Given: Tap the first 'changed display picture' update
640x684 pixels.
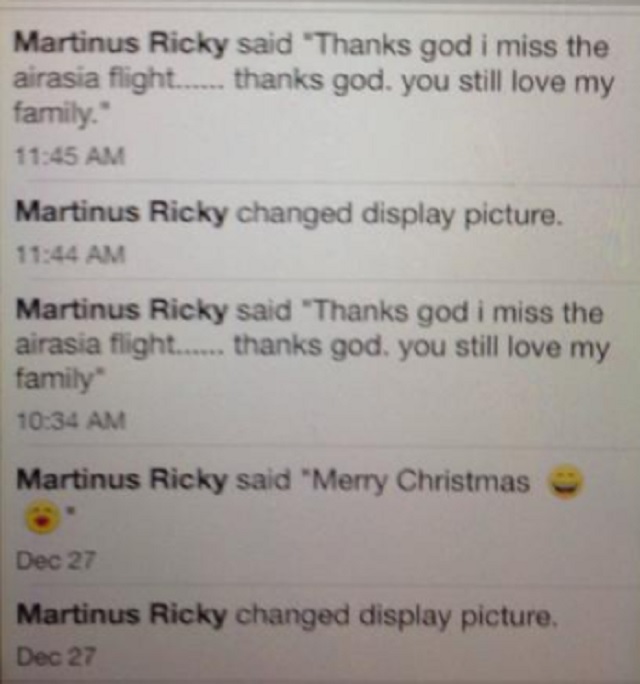Looking at the screenshot, I should pos(397,215).
